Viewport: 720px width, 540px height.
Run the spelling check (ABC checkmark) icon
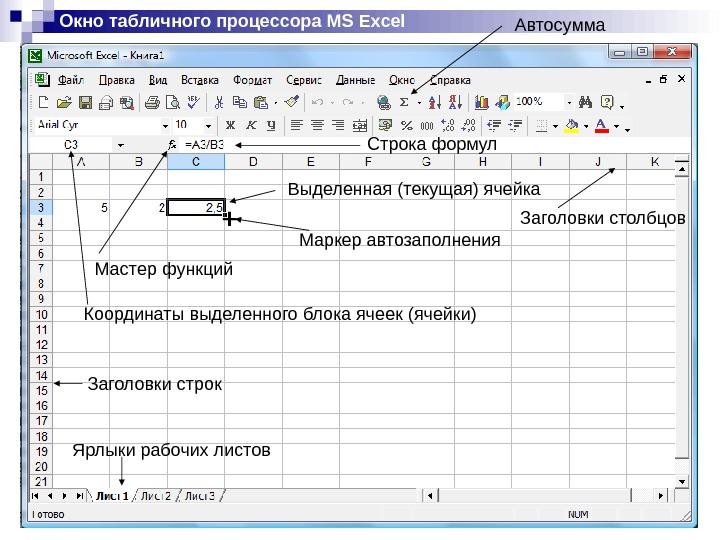click(193, 101)
